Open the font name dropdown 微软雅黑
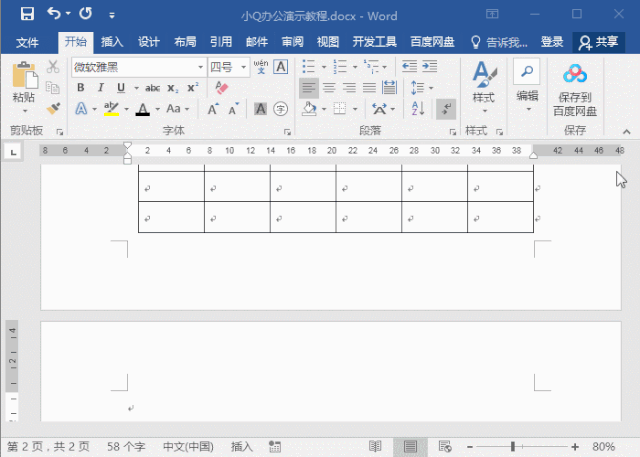640x457 pixels. [200, 67]
